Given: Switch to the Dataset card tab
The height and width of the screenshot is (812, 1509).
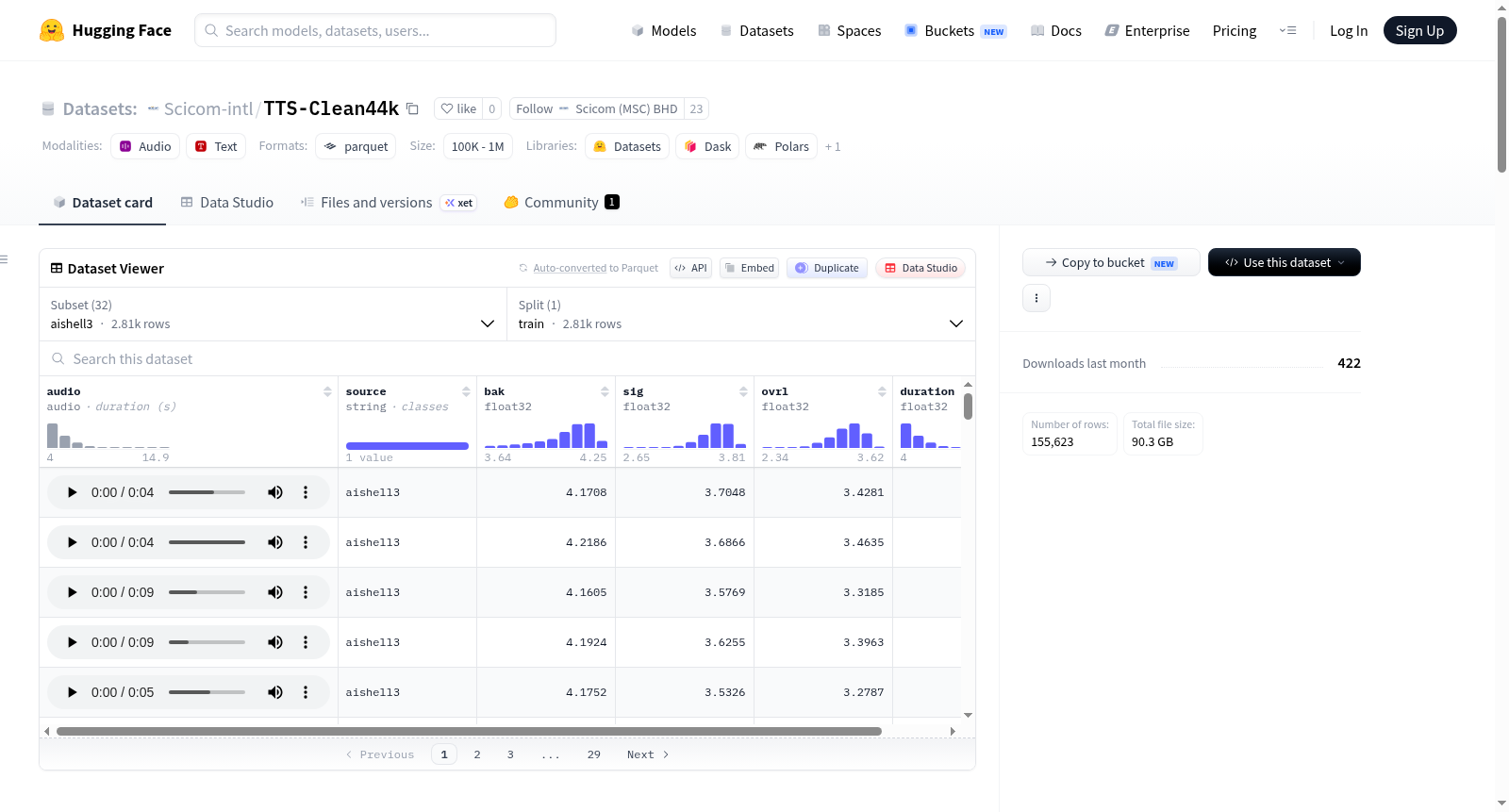Looking at the screenshot, I should click(x=102, y=202).
